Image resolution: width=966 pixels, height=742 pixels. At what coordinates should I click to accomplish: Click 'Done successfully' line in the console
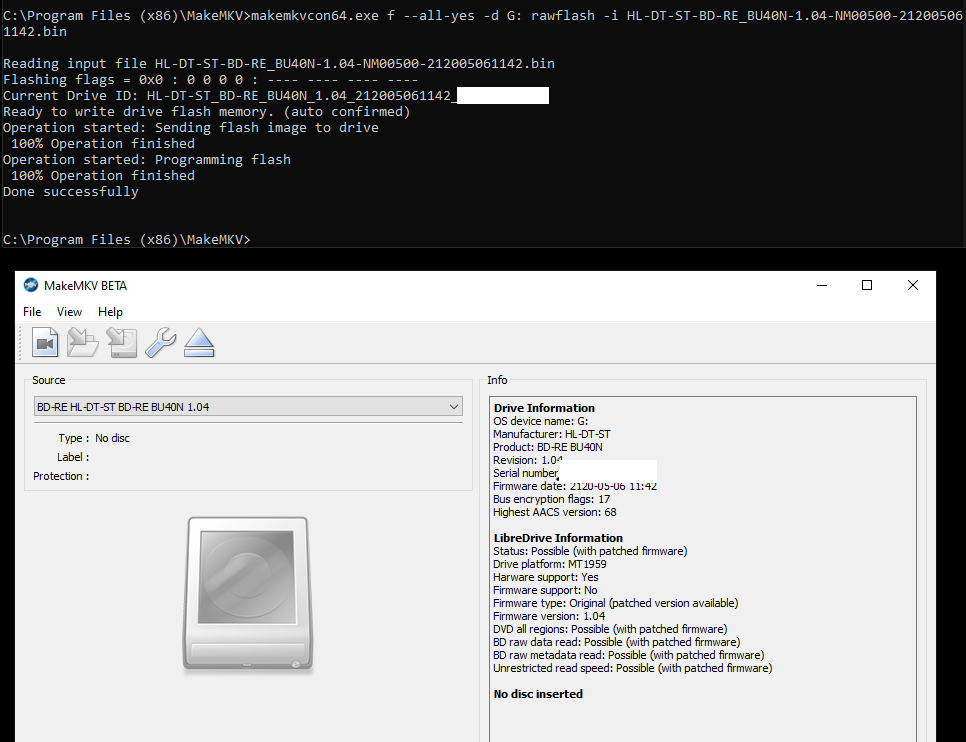[x=71, y=192]
